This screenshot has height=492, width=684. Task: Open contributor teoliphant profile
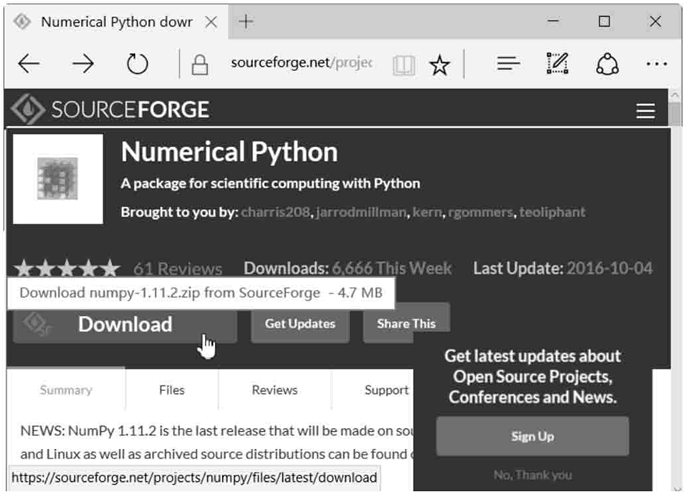(552, 212)
